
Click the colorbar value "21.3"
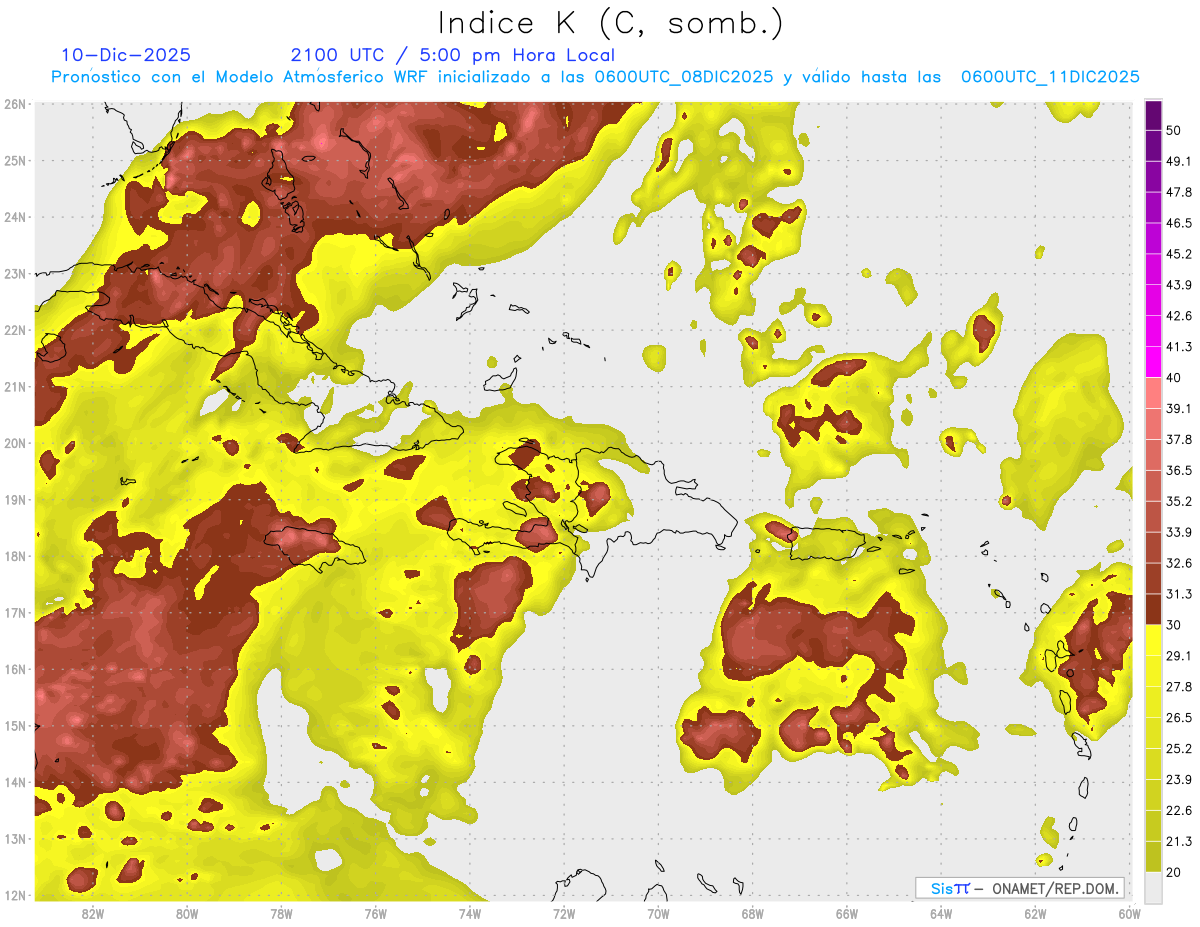coord(1179,841)
